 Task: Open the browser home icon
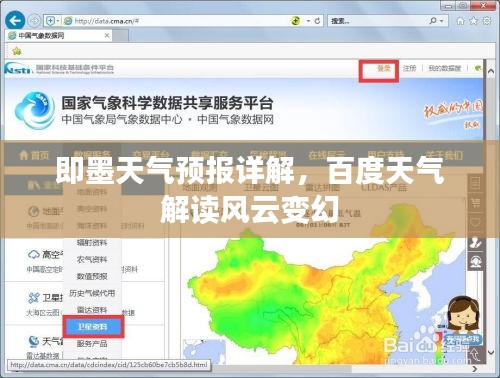tap(460, 21)
